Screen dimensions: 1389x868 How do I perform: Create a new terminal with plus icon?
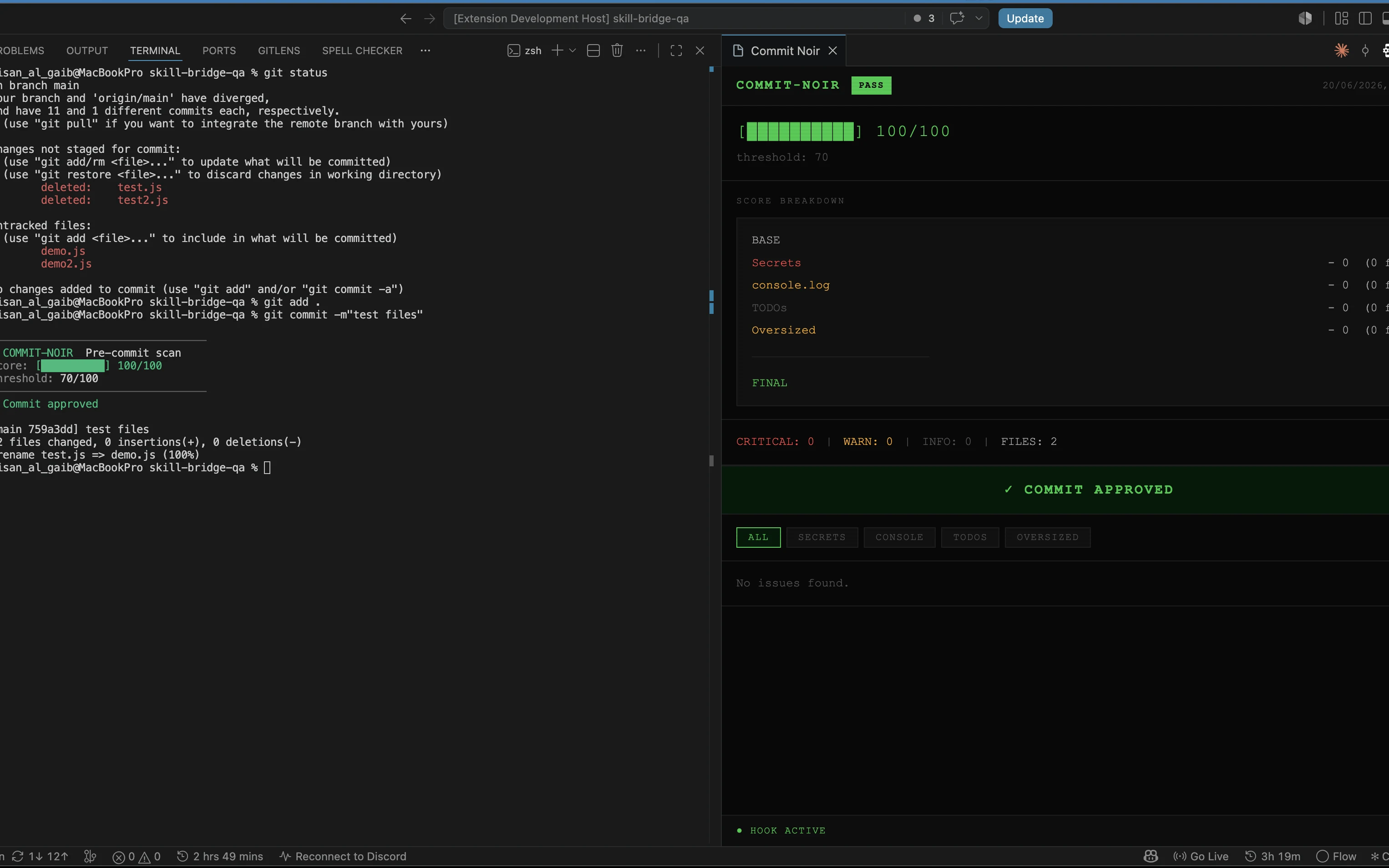557,50
